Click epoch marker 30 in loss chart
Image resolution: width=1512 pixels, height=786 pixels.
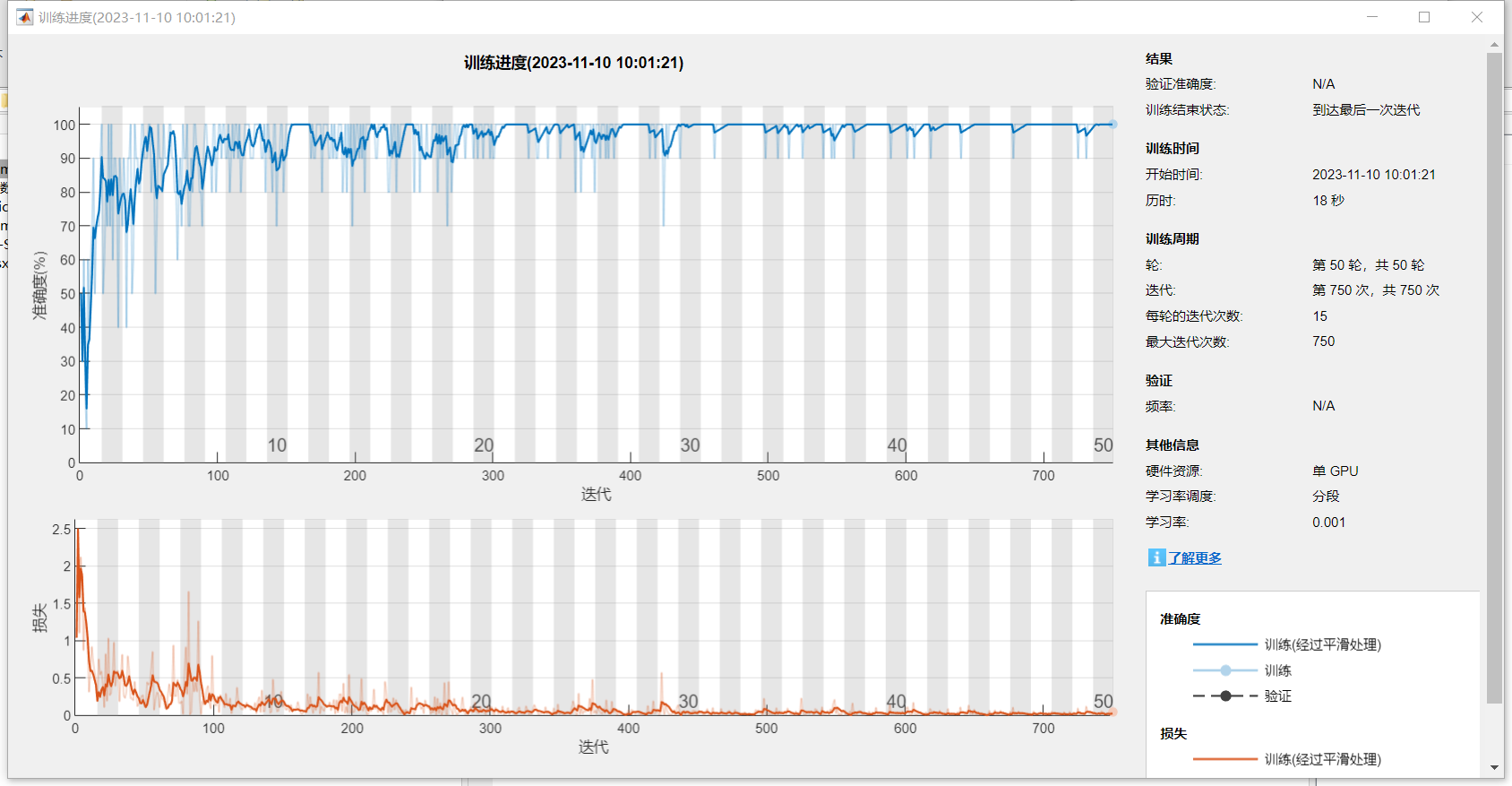coord(688,701)
